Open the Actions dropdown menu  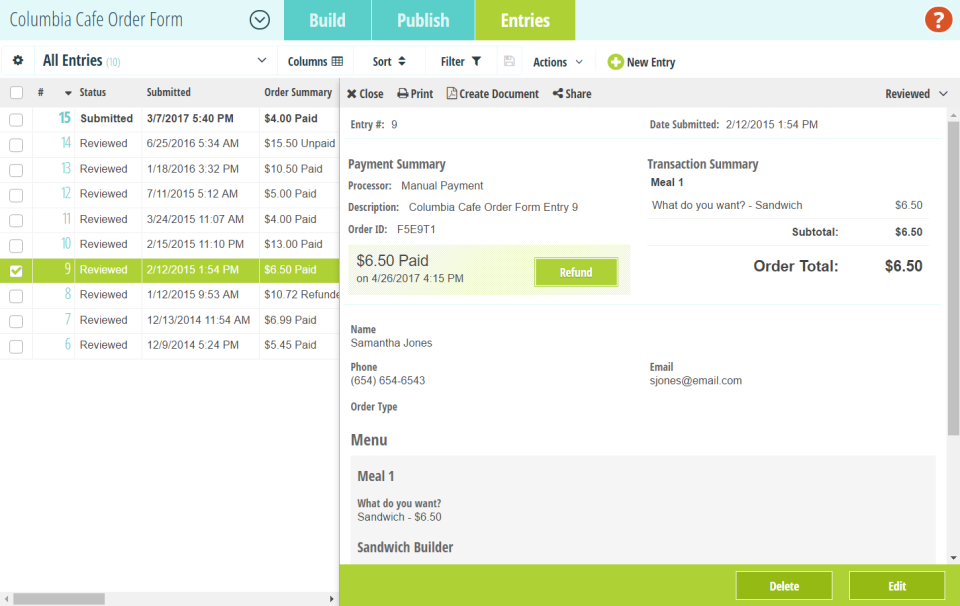pyautogui.click(x=556, y=60)
